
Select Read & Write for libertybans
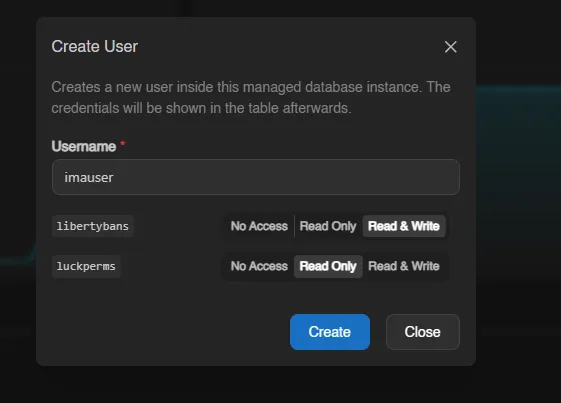(404, 226)
